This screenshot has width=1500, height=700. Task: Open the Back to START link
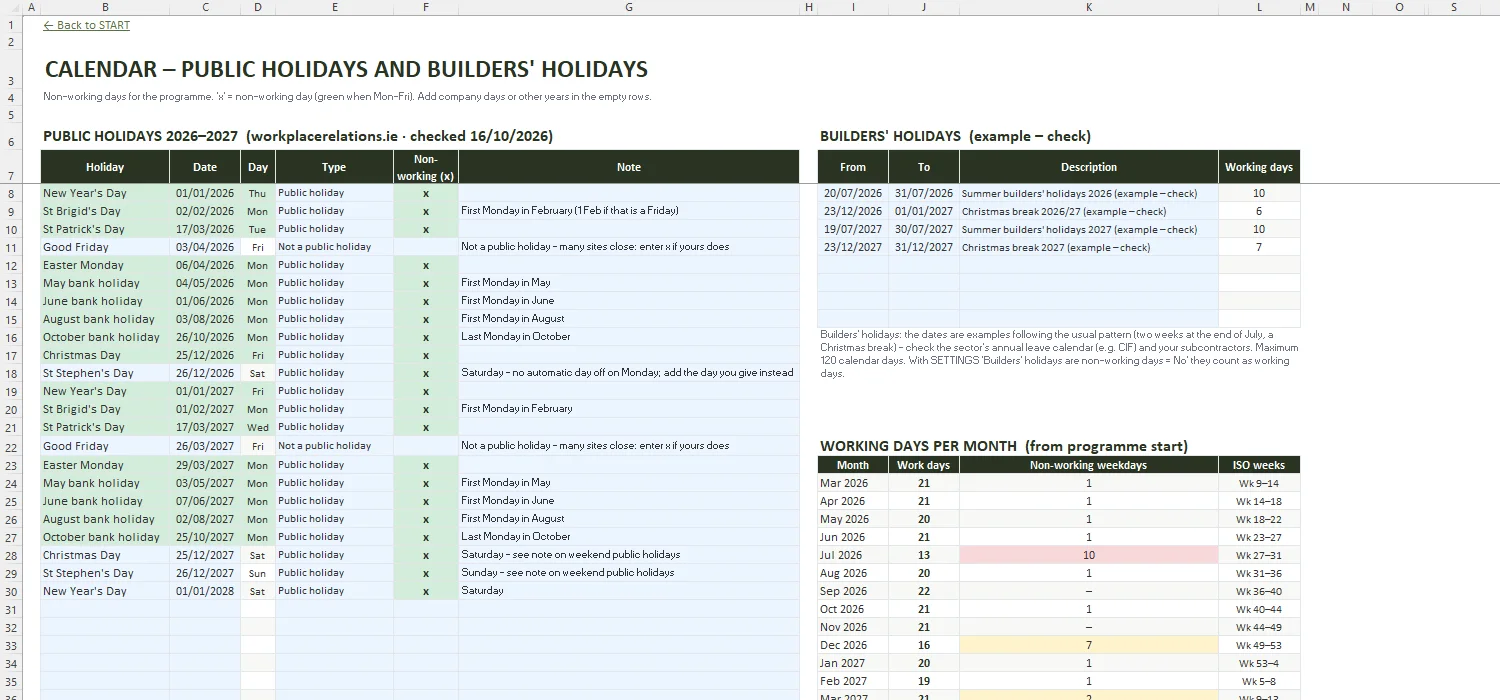tap(87, 25)
